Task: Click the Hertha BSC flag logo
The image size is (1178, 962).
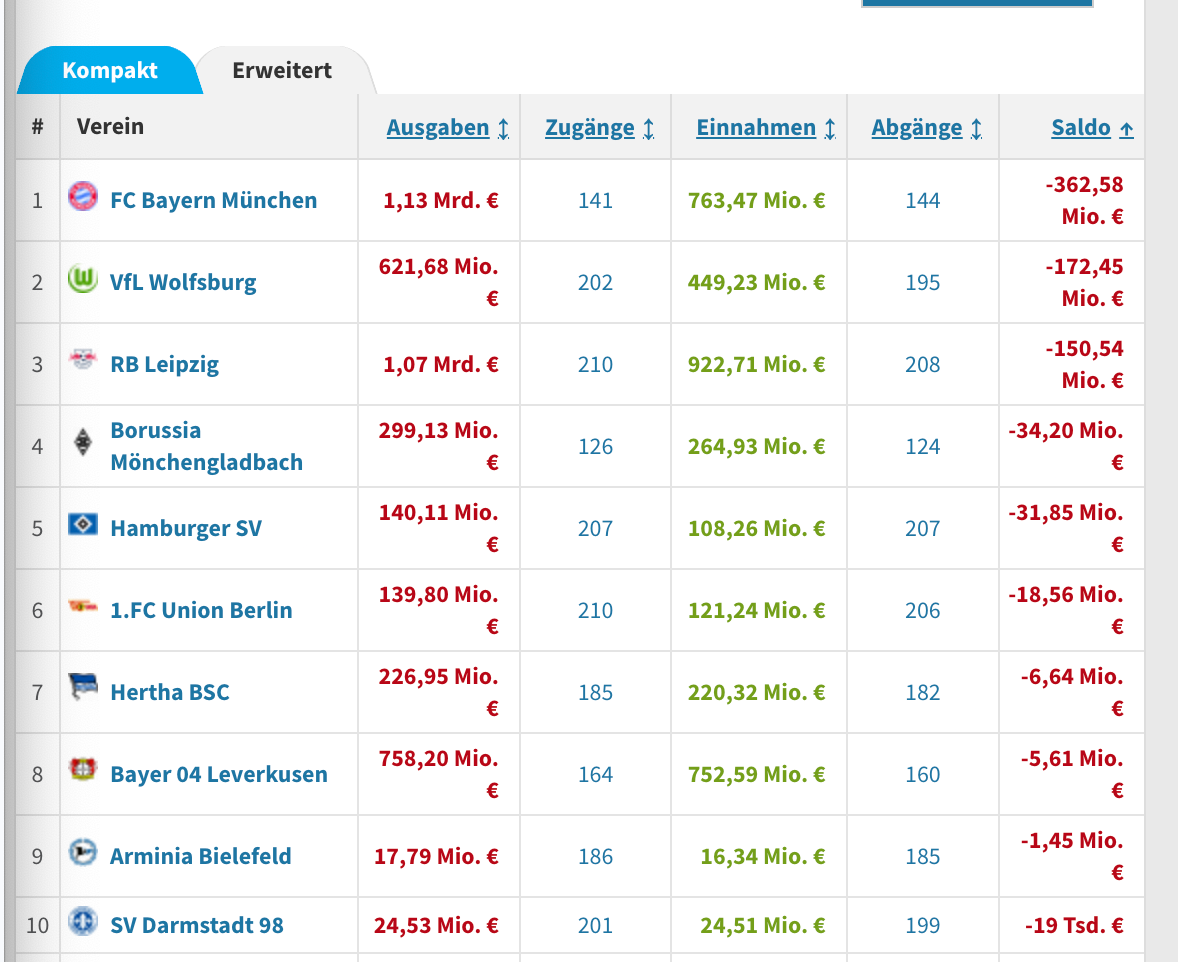Action: (82, 688)
